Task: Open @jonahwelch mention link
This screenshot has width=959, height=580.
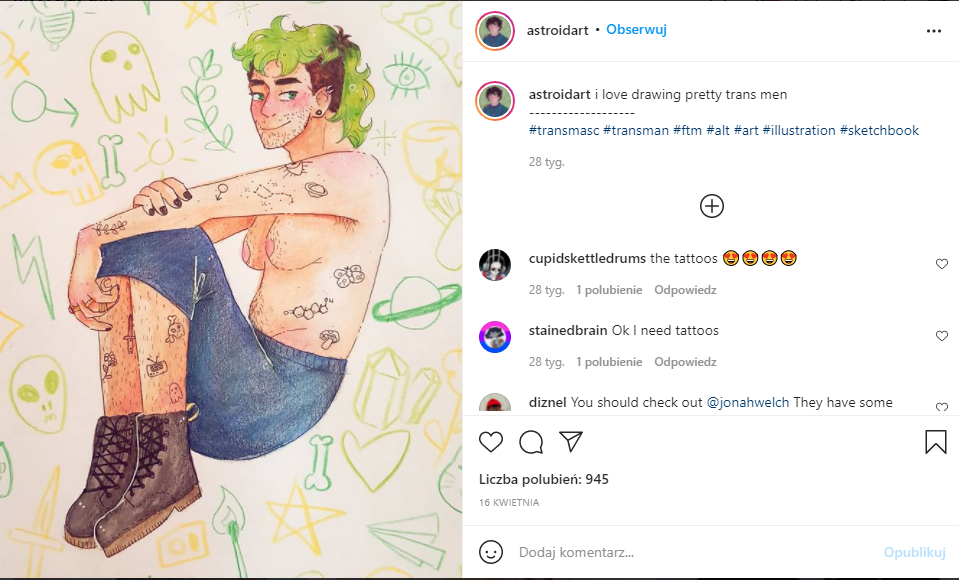Action: [747, 403]
